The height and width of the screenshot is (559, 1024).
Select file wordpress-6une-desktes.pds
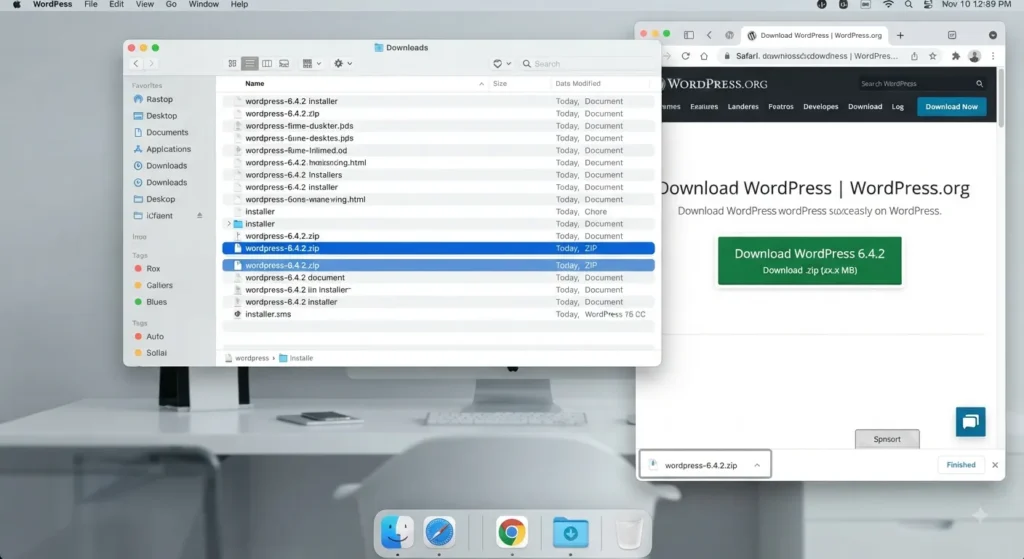(438, 138)
